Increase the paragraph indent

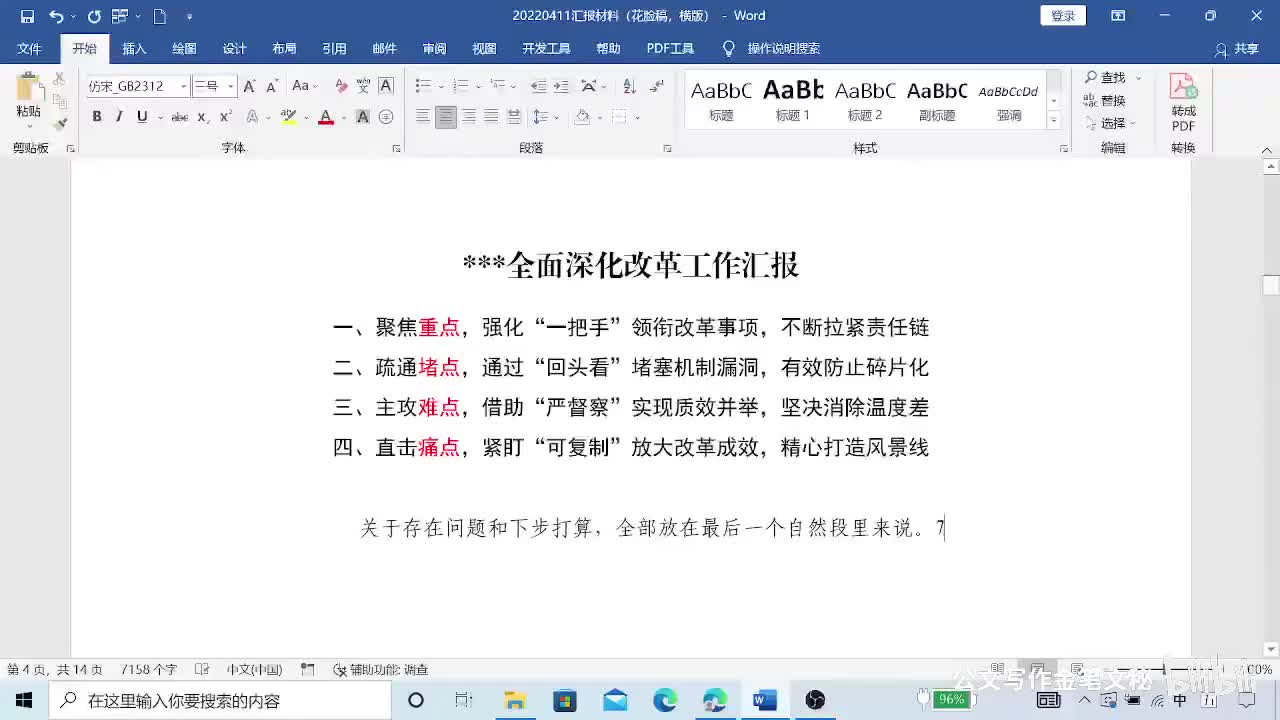[561, 86]
